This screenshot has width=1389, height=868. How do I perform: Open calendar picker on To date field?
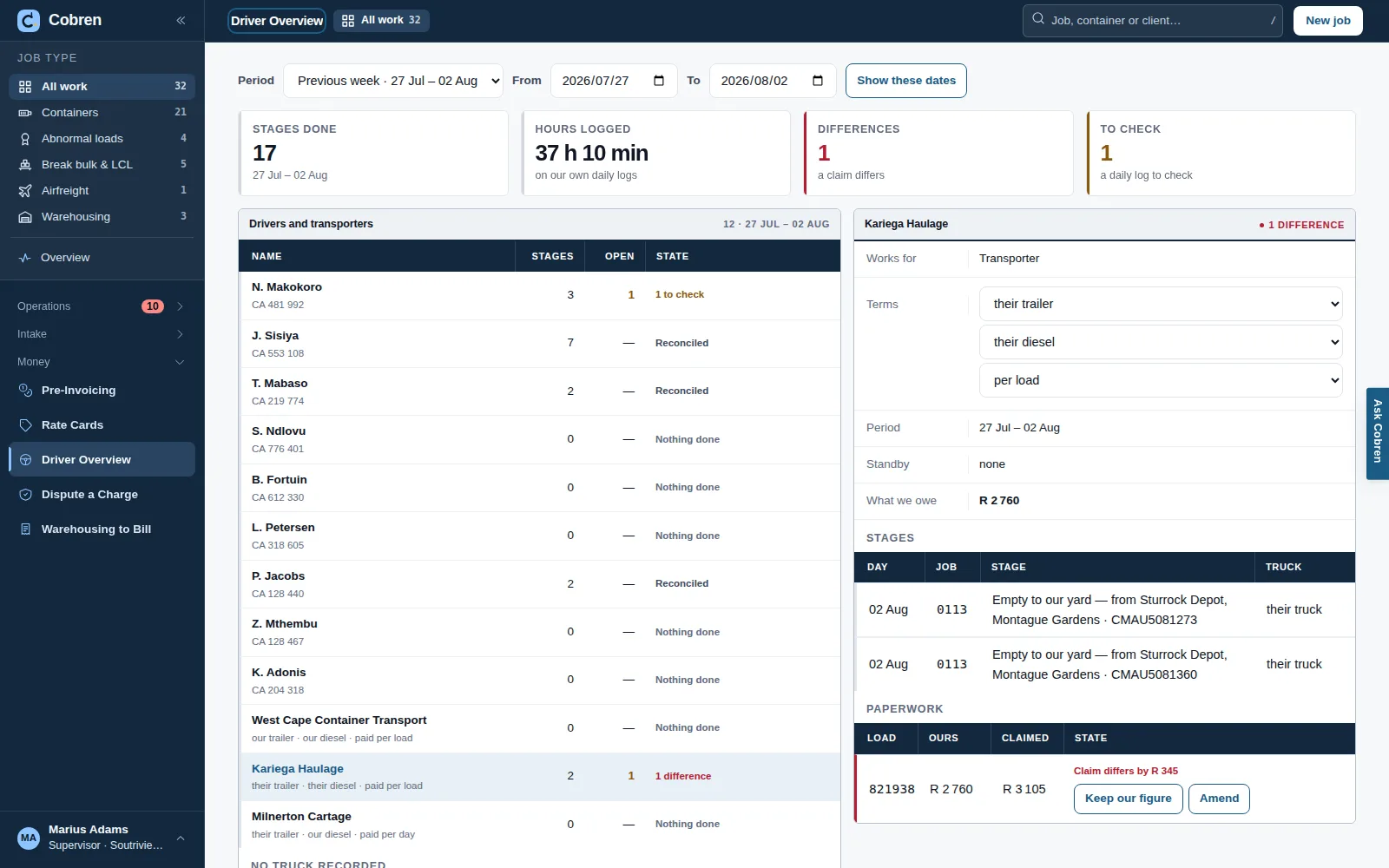818,81
